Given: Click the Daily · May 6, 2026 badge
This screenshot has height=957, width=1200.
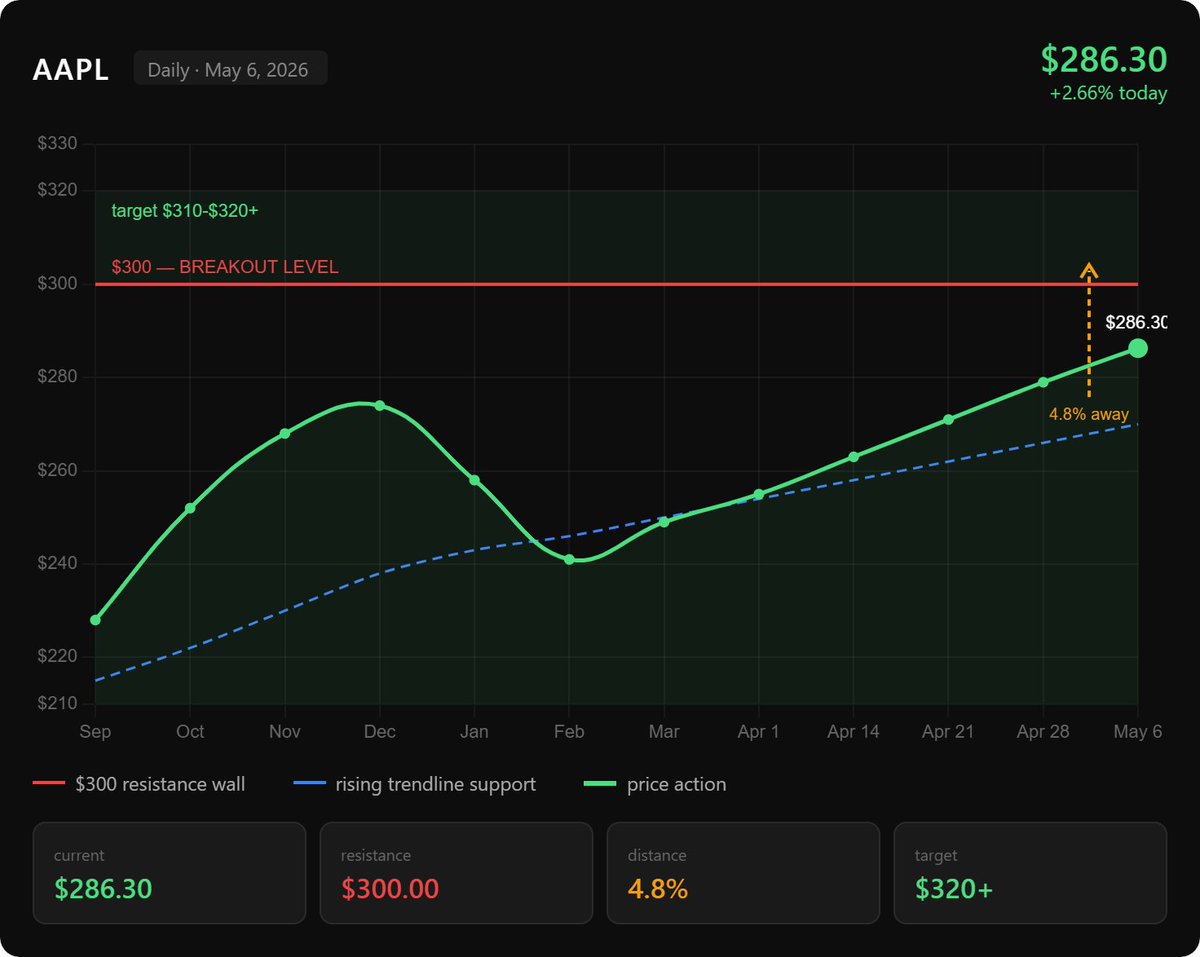Looking at the screenshot, I should tap(230, 69).
